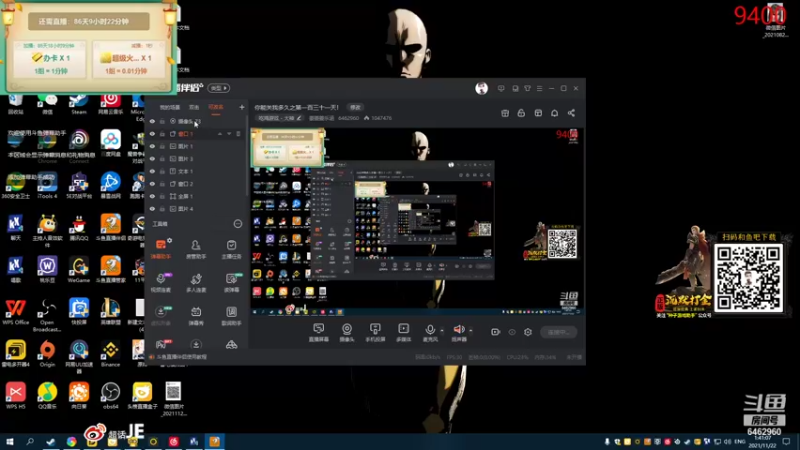
Task: Click the share icon above preview
Action: pyautogui.click(x=571, y=113)
